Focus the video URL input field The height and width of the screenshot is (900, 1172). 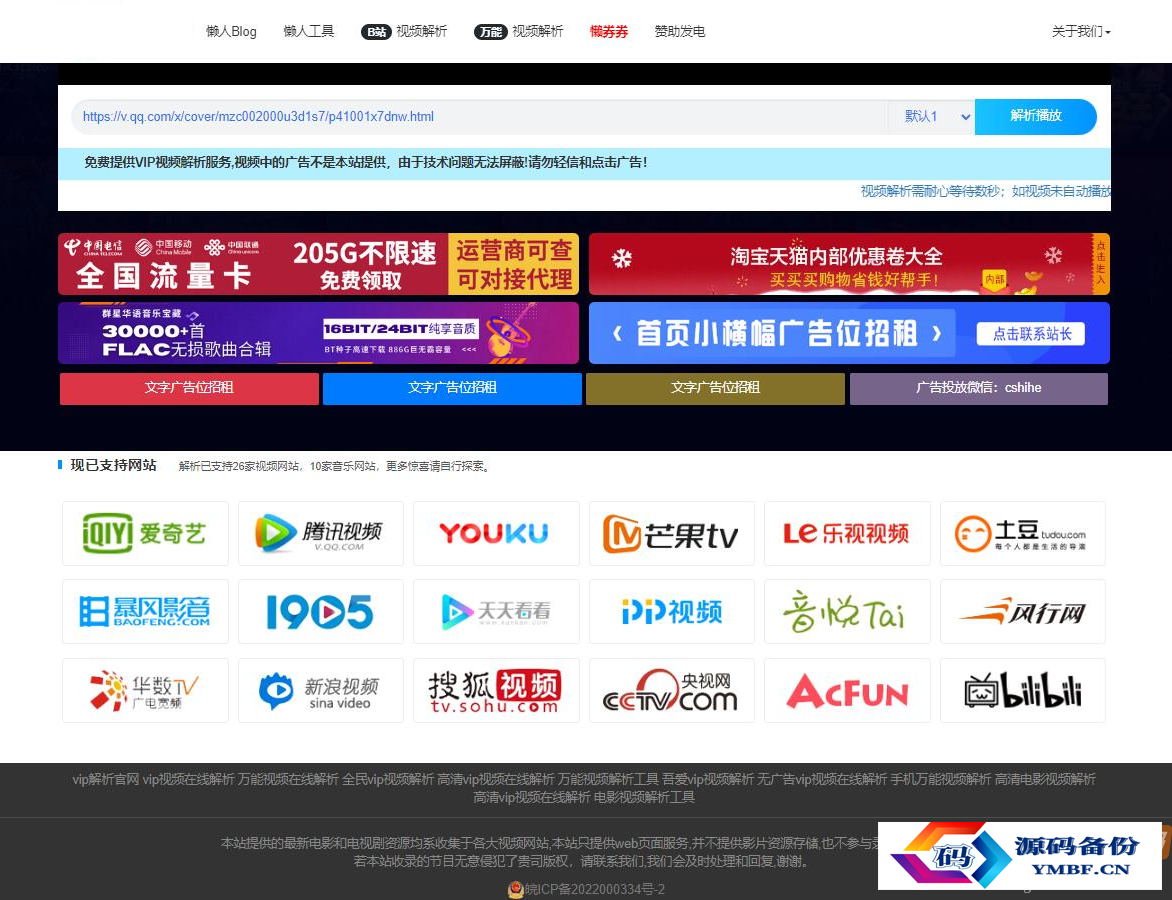(x=480, y=117)
